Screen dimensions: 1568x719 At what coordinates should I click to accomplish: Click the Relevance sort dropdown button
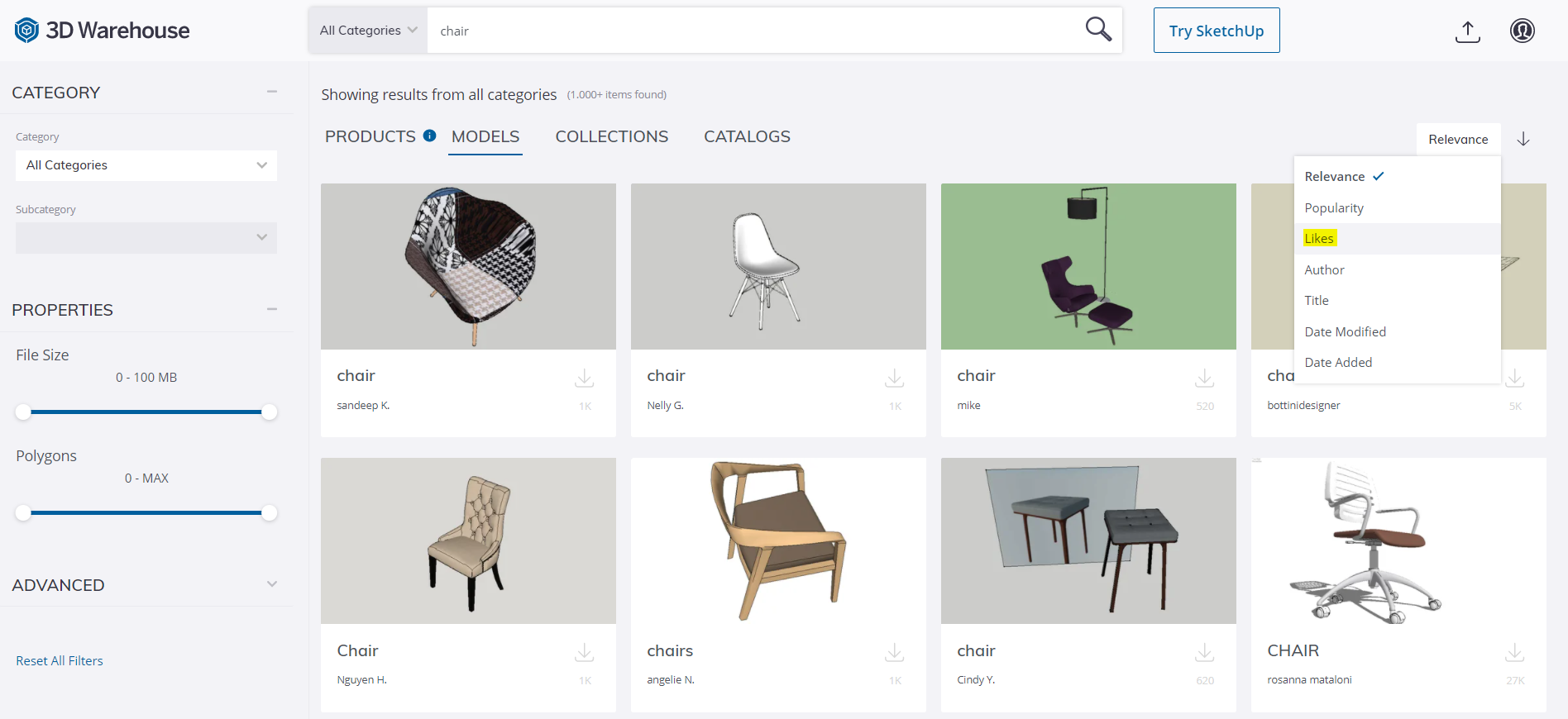[x=1458, y=139]
